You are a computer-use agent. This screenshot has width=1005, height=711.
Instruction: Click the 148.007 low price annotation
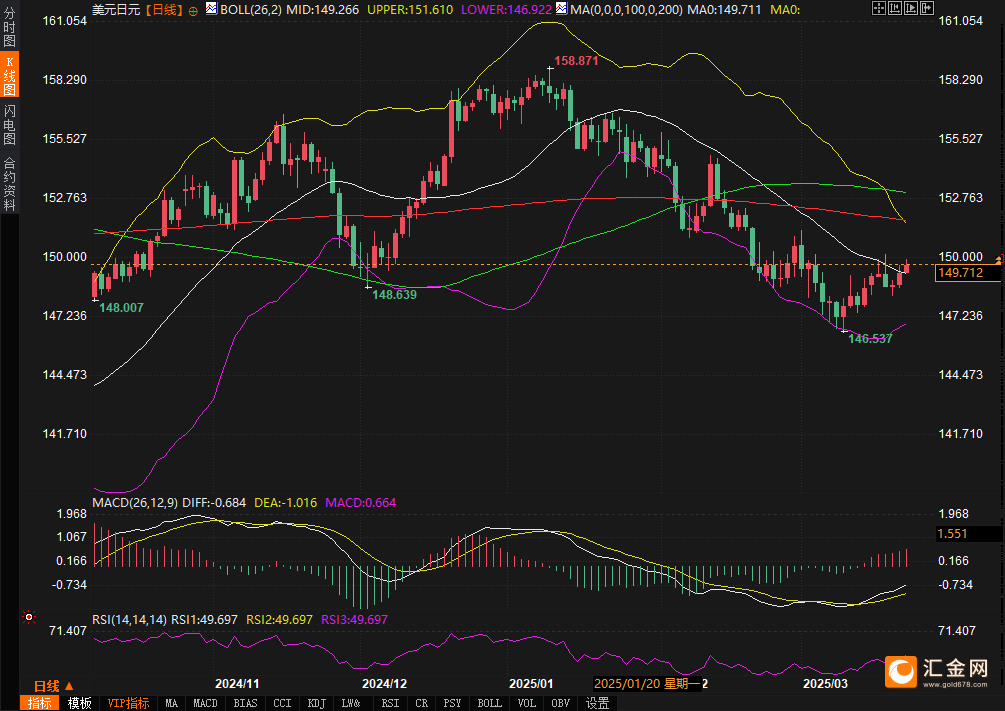[x=121, y=308]
